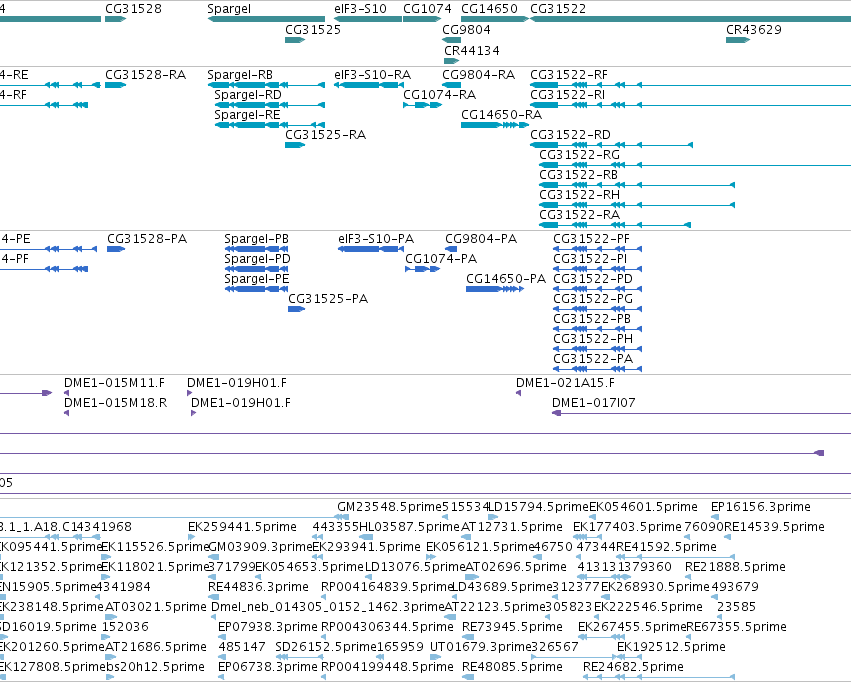Click the CG9804 gene label

(466, 30)
